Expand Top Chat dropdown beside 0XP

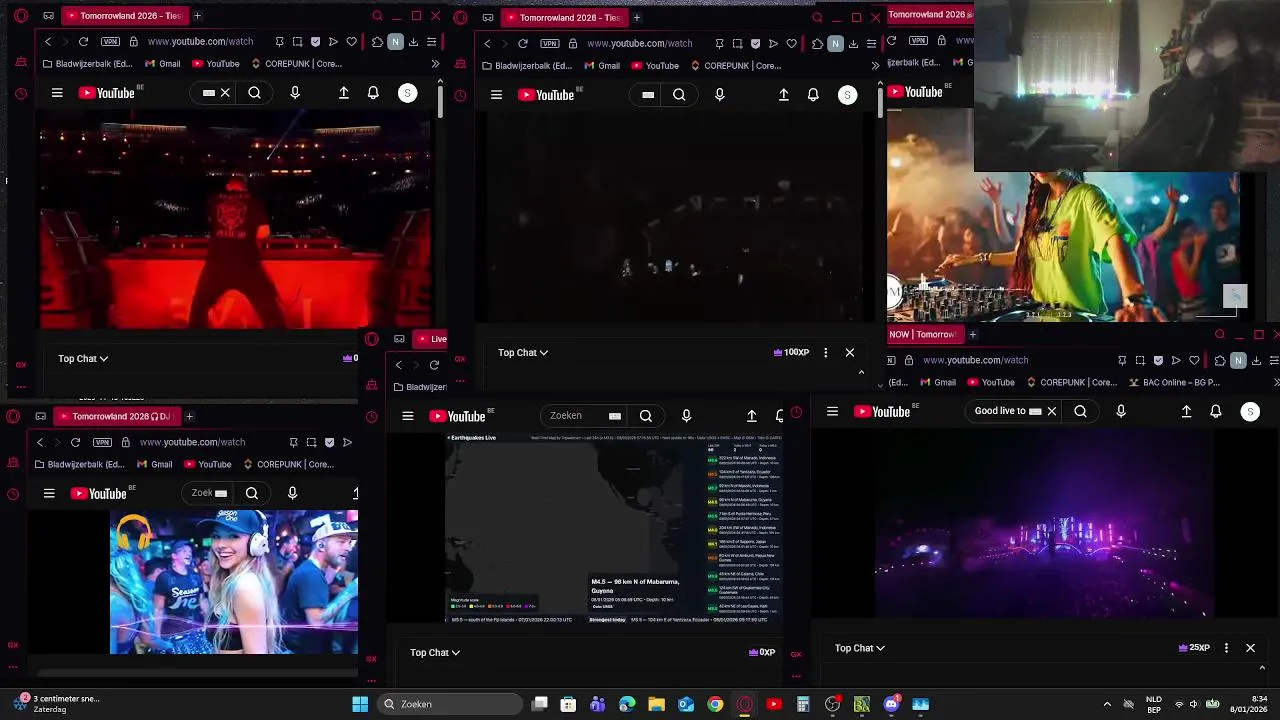coord(435,652)
